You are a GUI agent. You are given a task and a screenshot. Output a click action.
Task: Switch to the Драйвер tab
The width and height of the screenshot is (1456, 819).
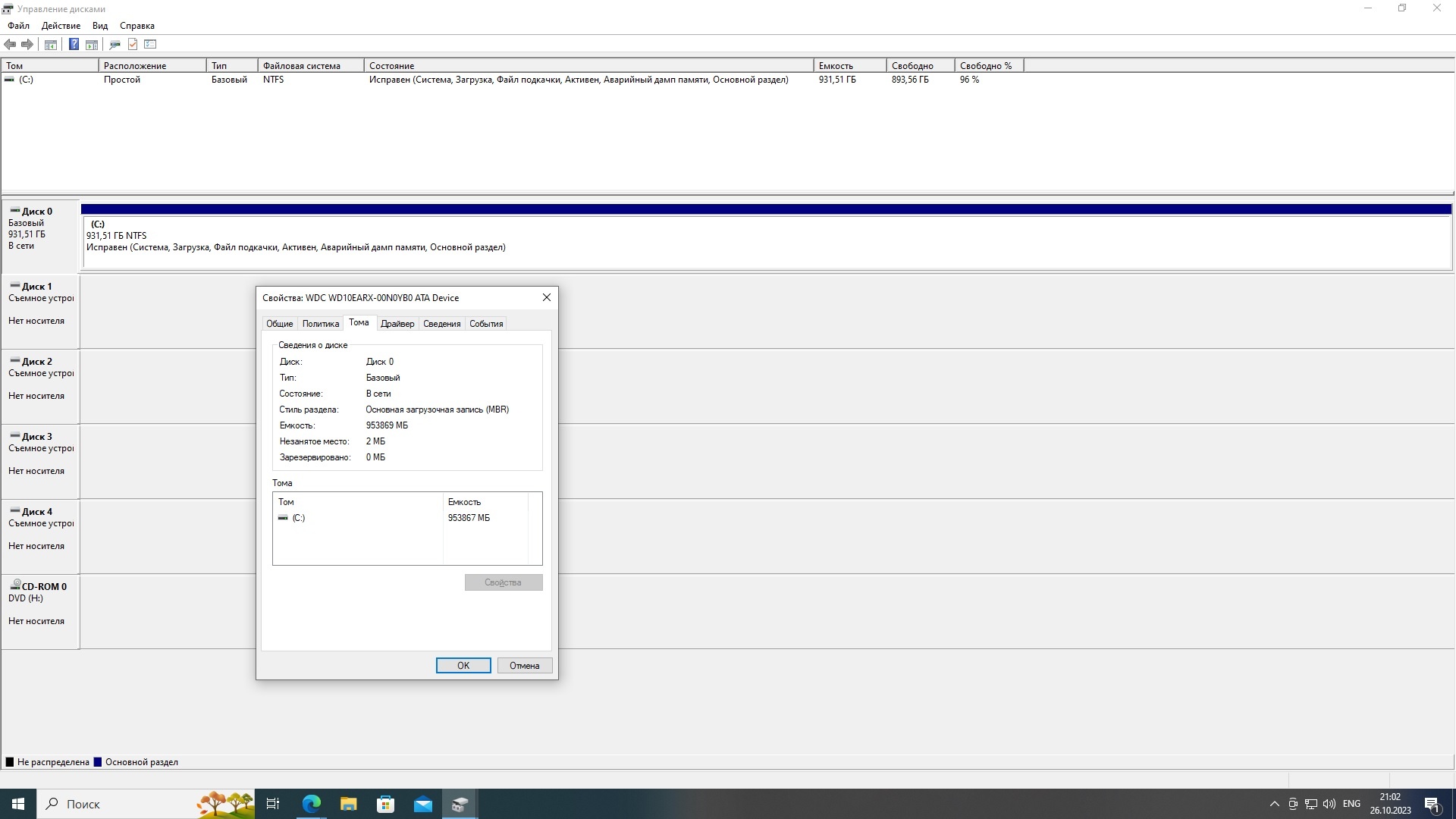pos(397,324)
